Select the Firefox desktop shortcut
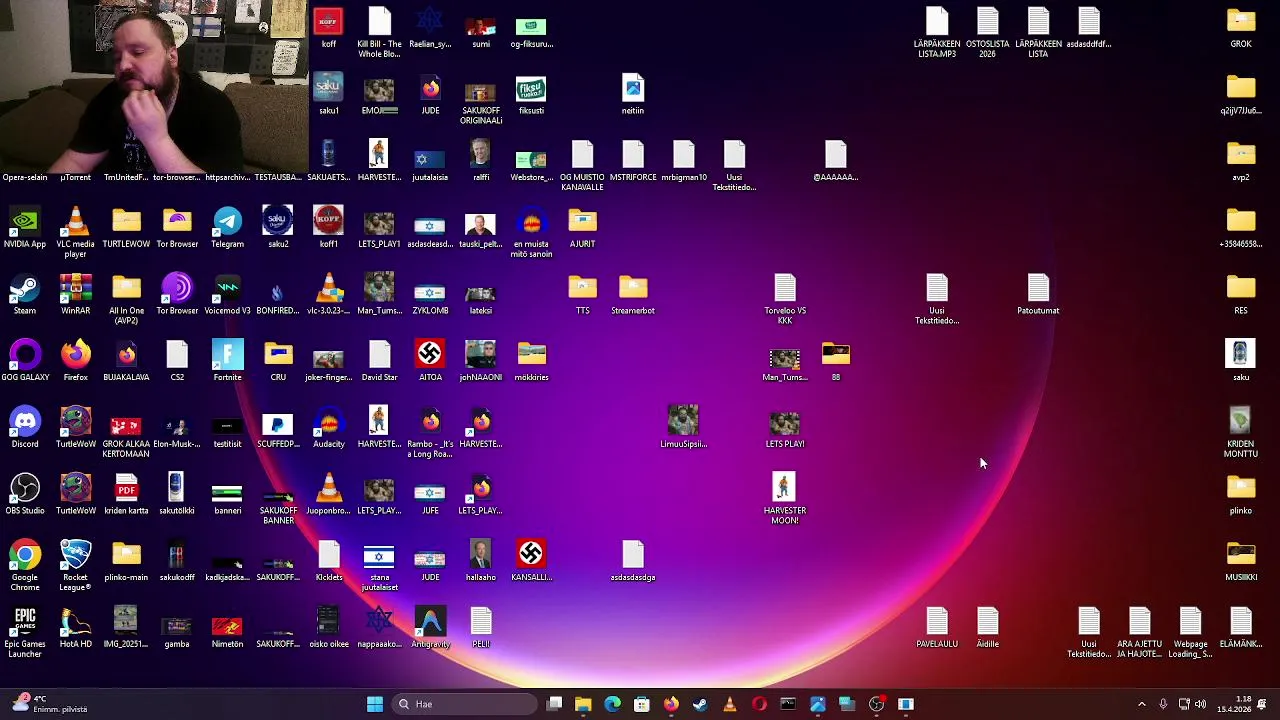 point(75,361)
